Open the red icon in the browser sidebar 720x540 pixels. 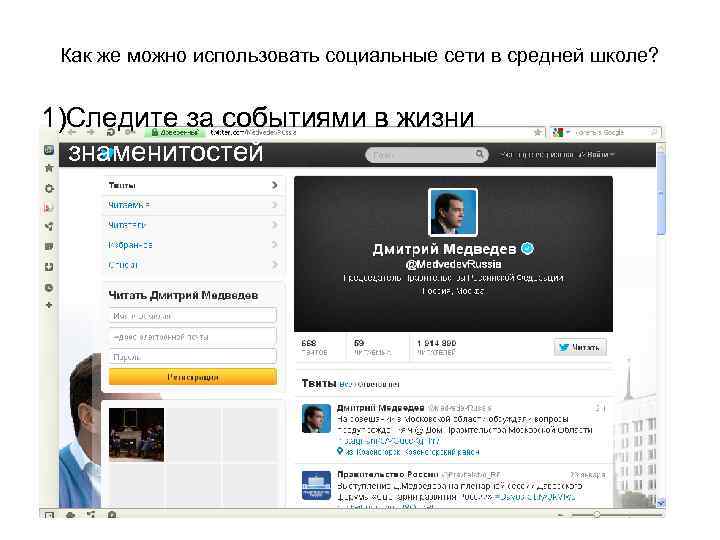48,208
